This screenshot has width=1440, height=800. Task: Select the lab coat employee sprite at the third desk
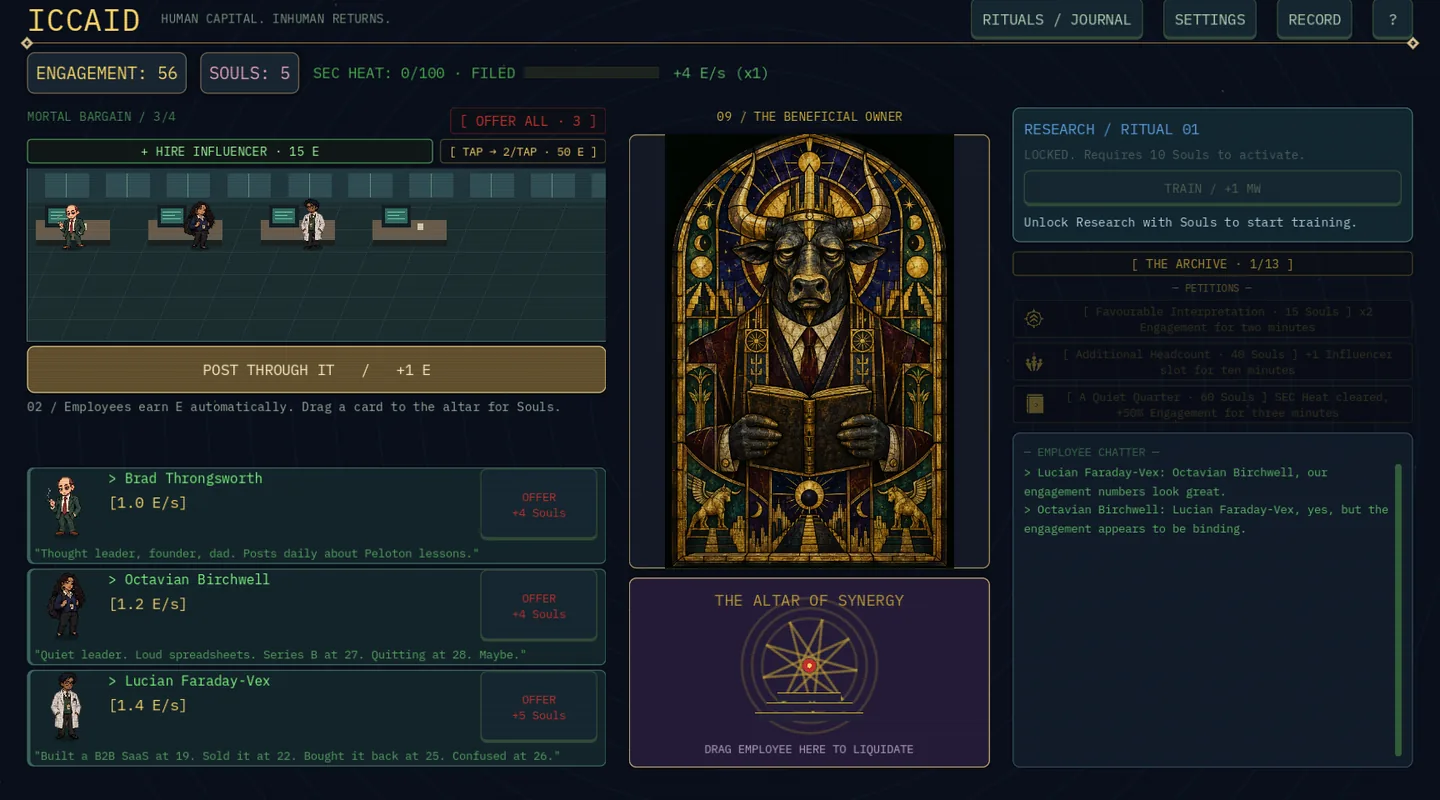tap(313, 225)
